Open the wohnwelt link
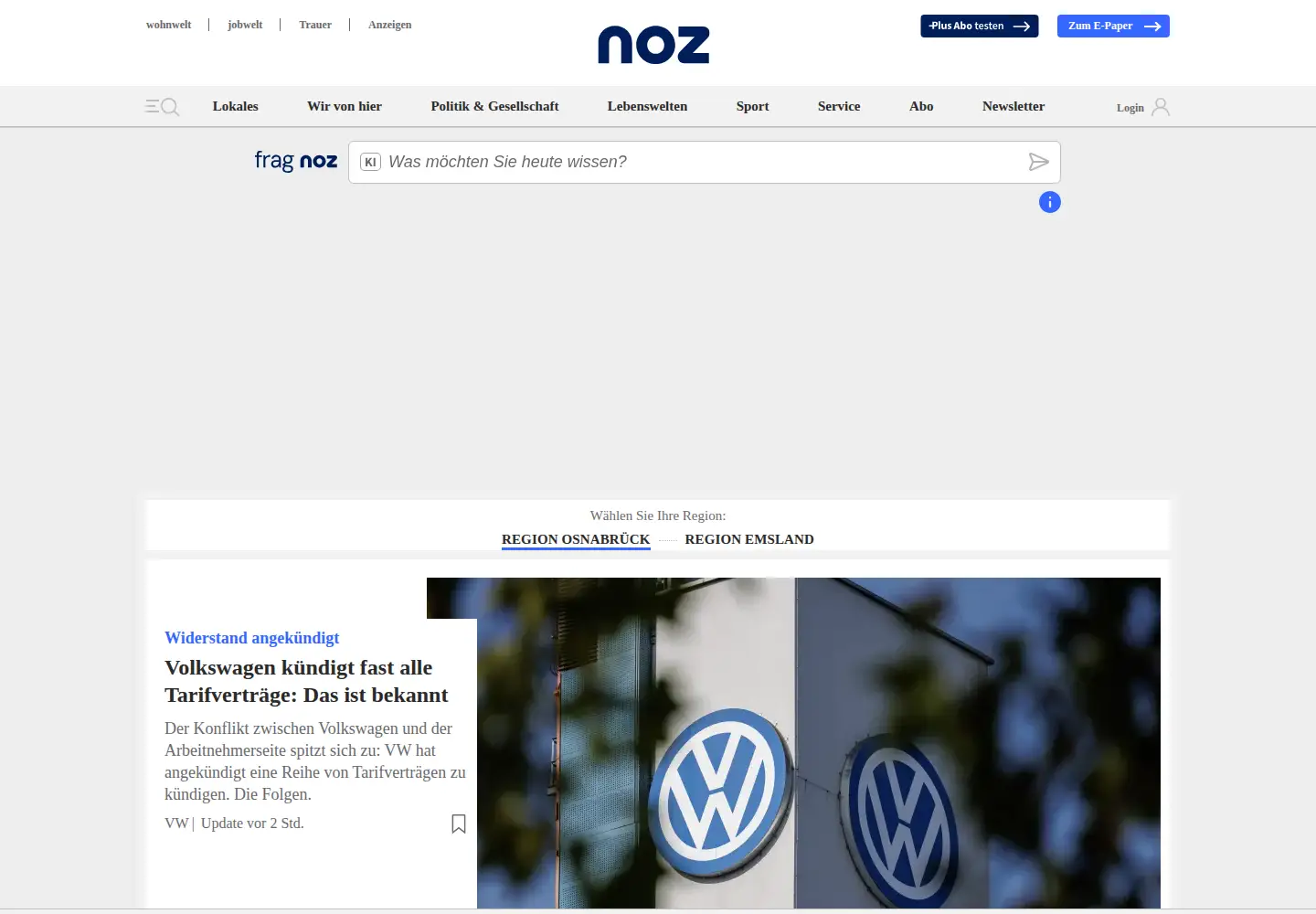Viewport: 1316px width, 914px height. 169,25
